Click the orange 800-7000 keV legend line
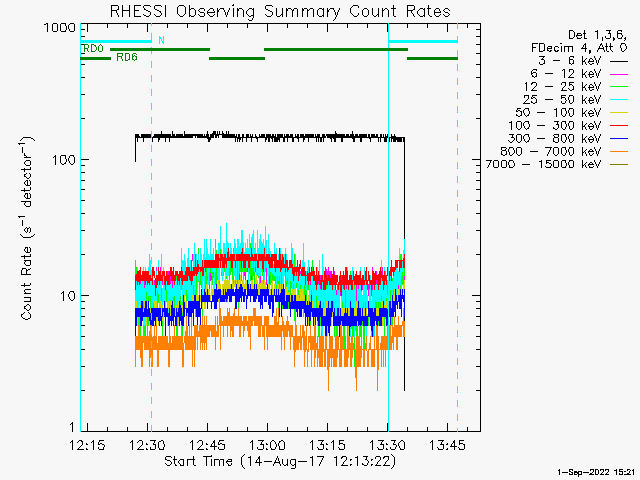 619,152
